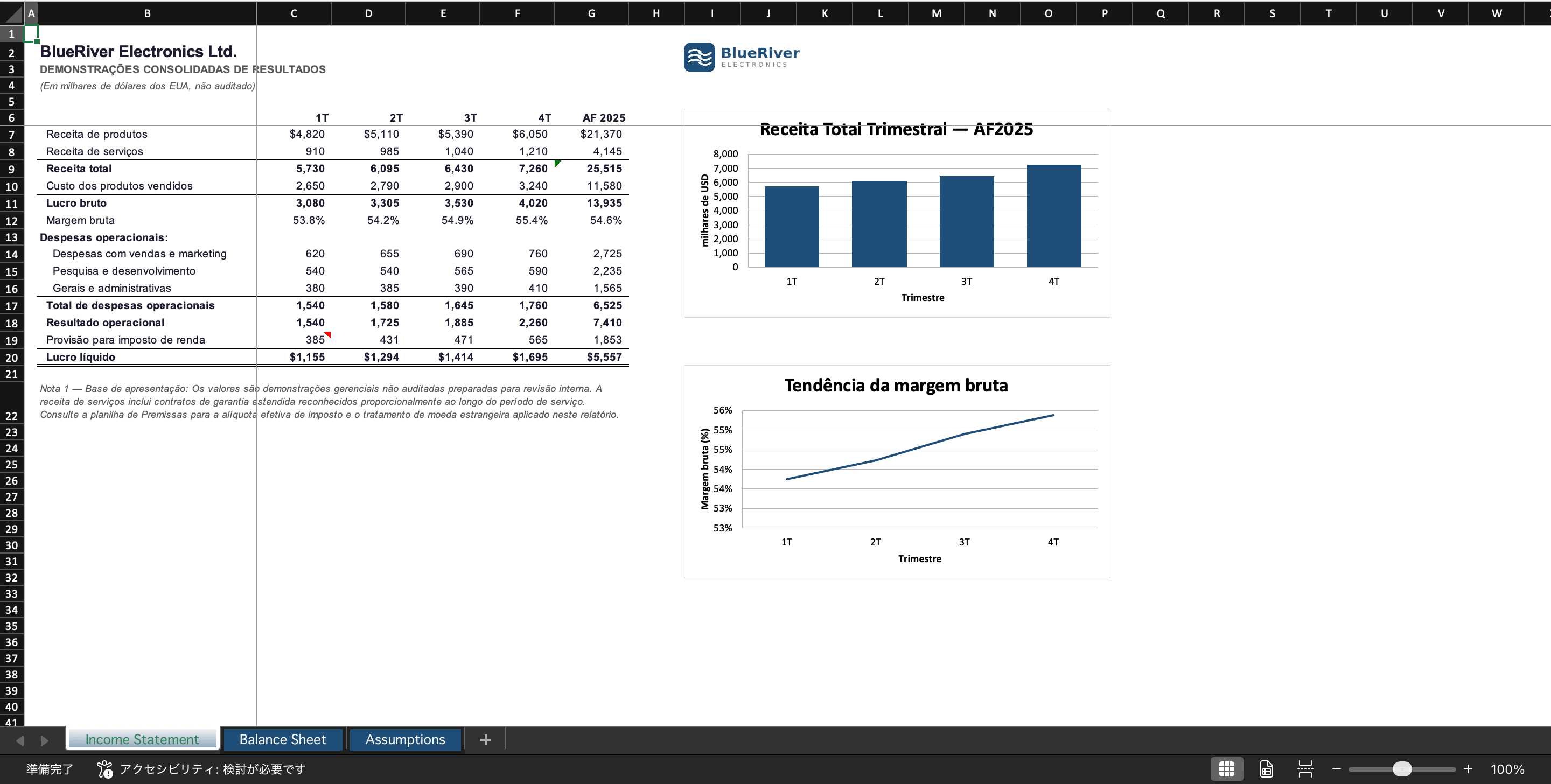This screenshot has width=1551, height=784.
Task: Select column C header
Action: (x=294, y=13)
